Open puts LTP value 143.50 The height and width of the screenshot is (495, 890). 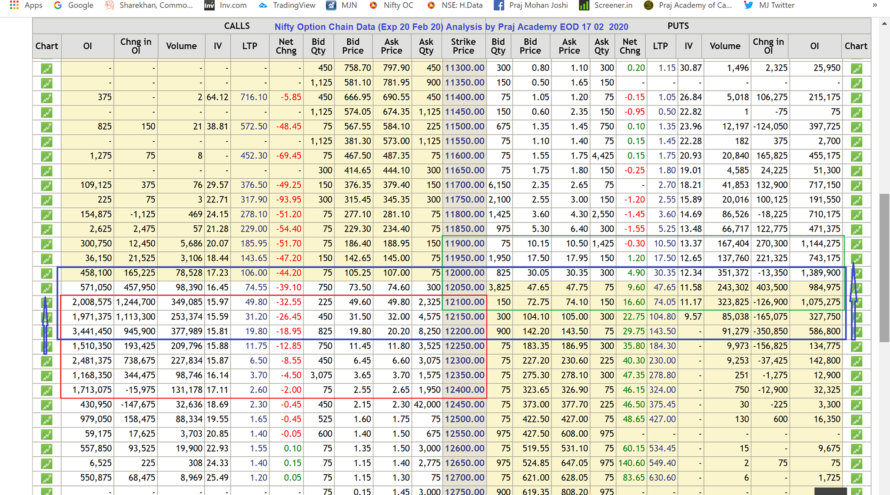point(662,331)
